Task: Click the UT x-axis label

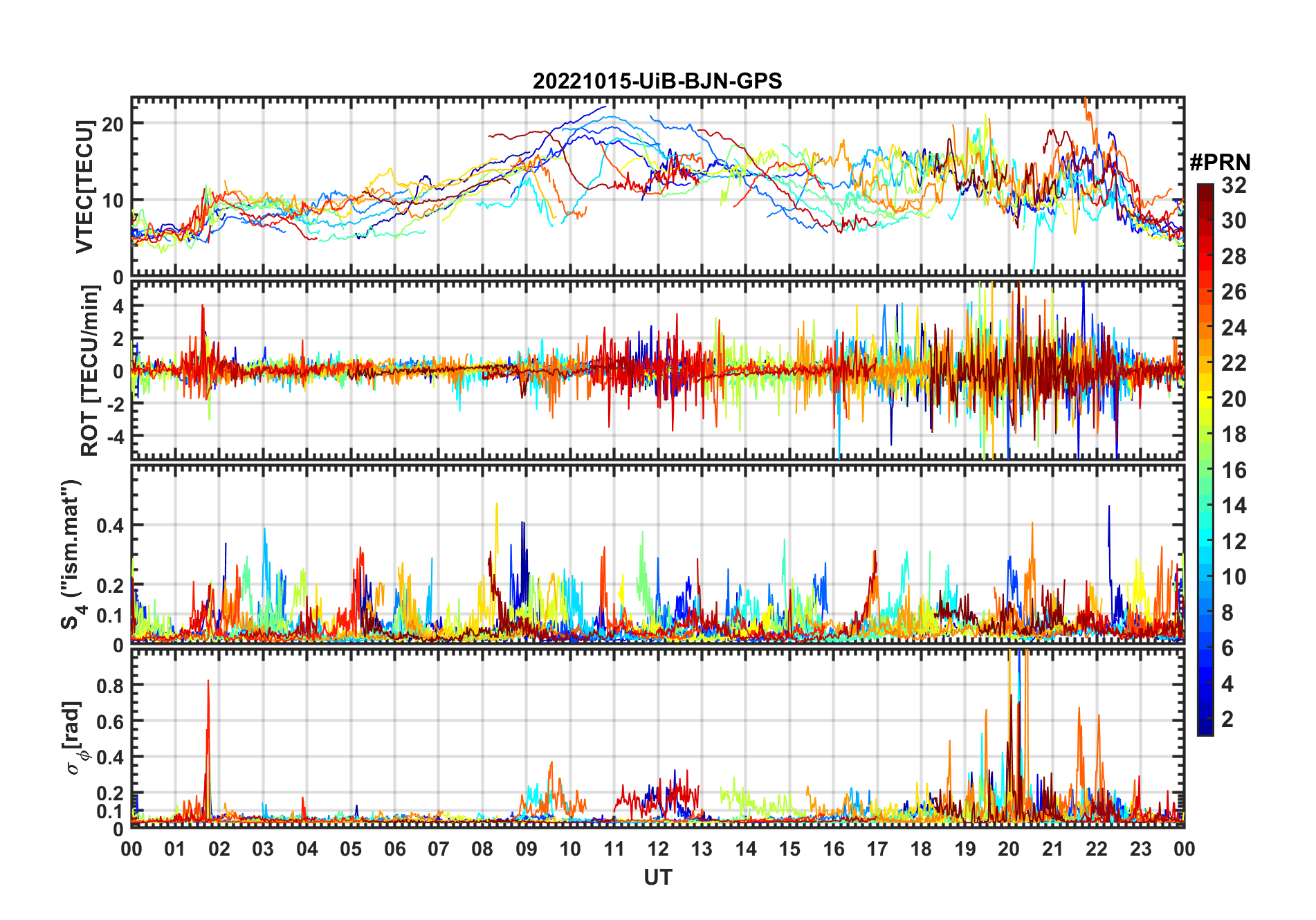Action: [x=657, y=878]
